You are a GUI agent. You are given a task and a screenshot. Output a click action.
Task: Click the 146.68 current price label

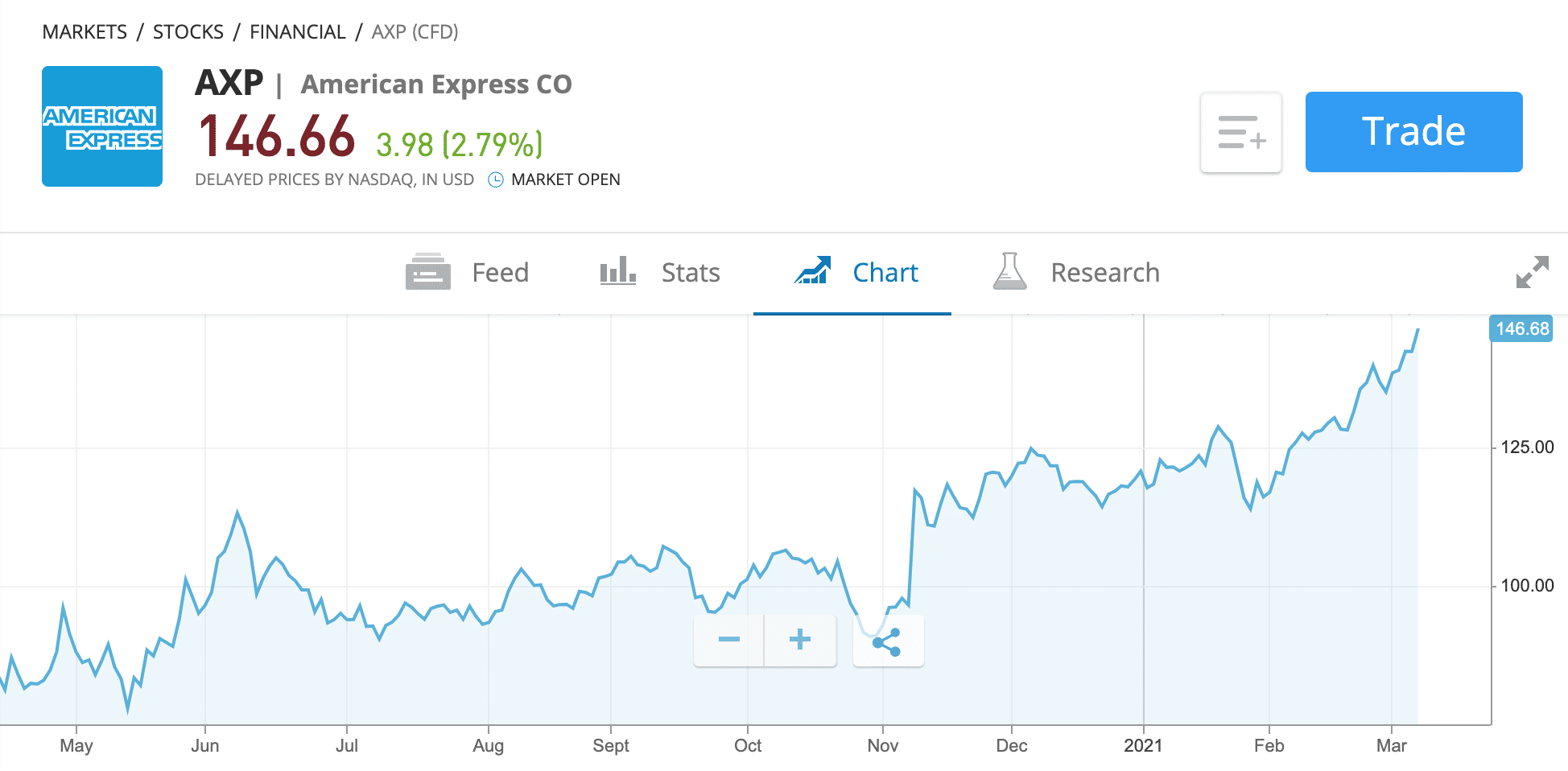[1521, 329]
